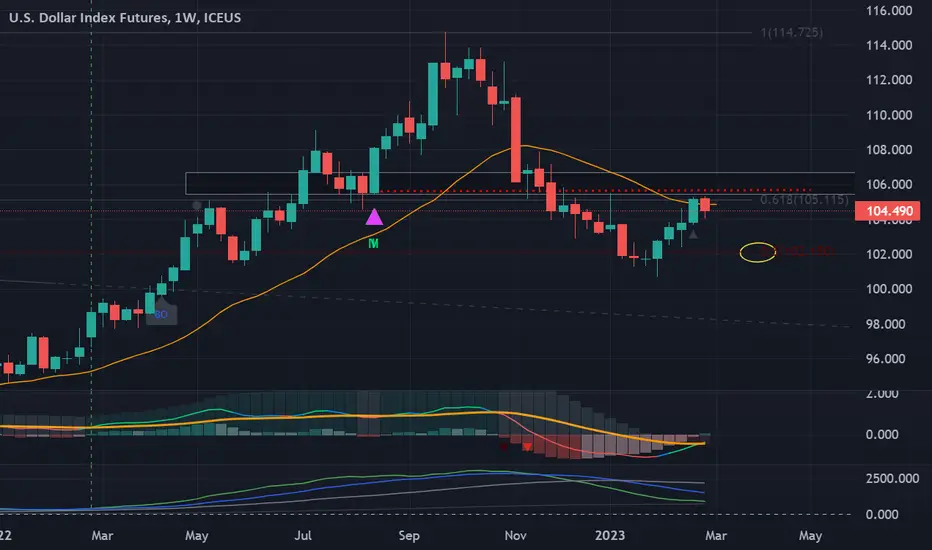Image resolution: width=932 pixels, height=550 pixels.
Task: Click the latest red weekly candle at 104.490
Action: [705, 205]
